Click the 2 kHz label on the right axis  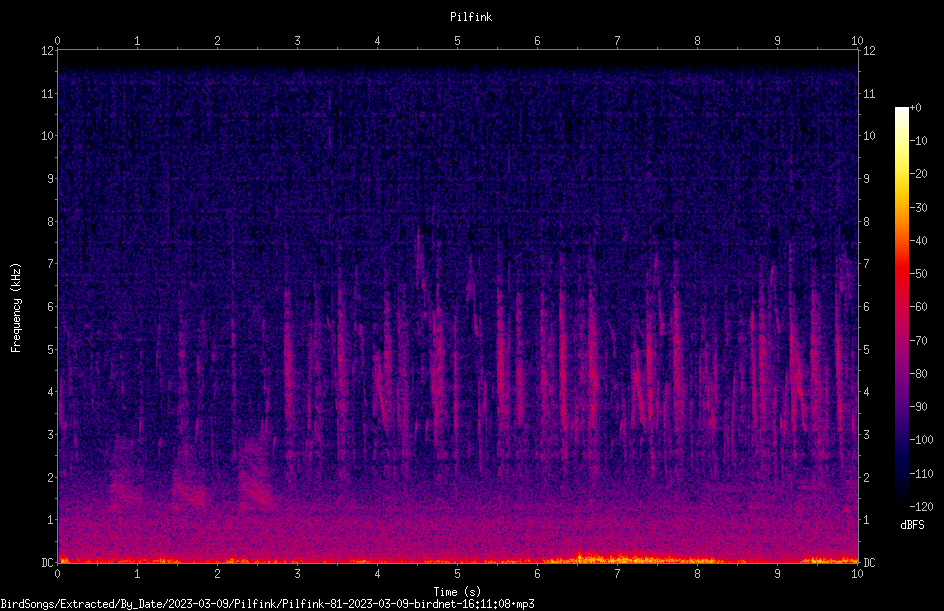pyautogui.click(x=866, y=477)
